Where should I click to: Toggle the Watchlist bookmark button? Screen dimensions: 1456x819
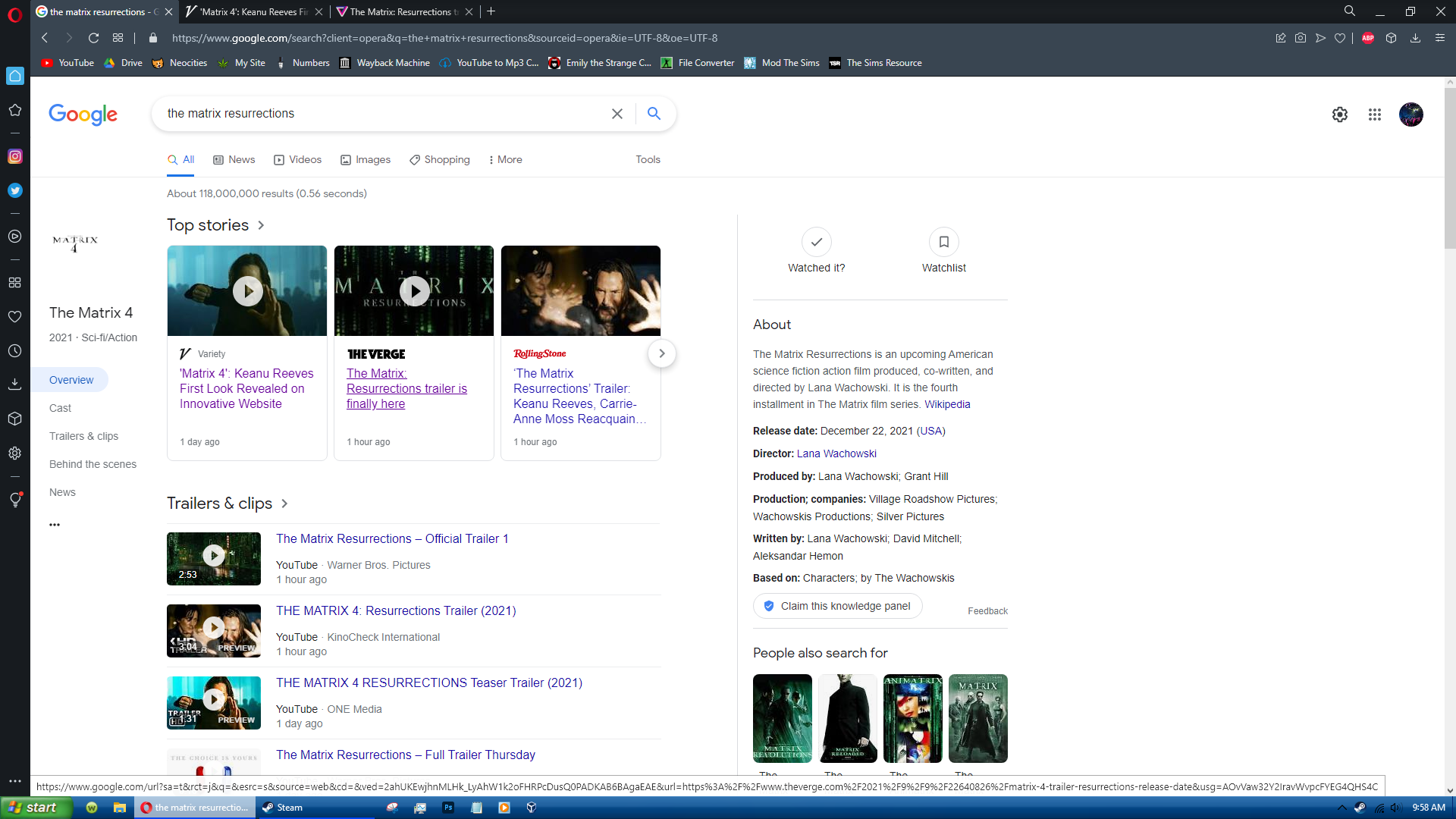coord(944,242)
